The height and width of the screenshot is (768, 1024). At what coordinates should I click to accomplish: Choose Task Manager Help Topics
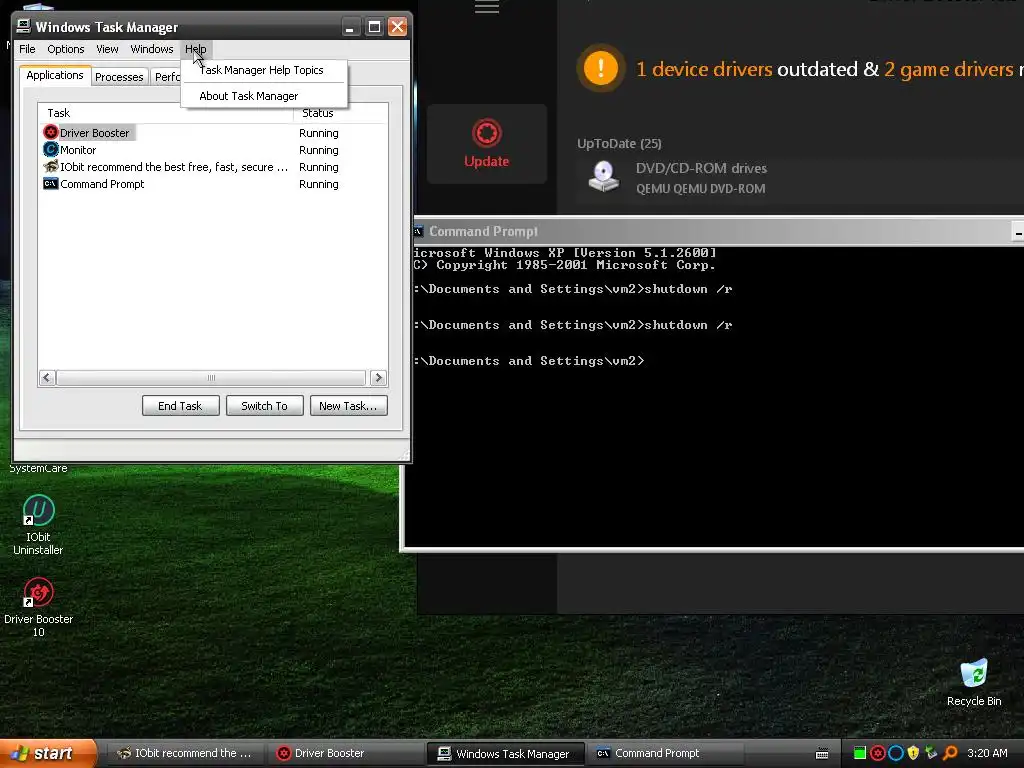261,70
